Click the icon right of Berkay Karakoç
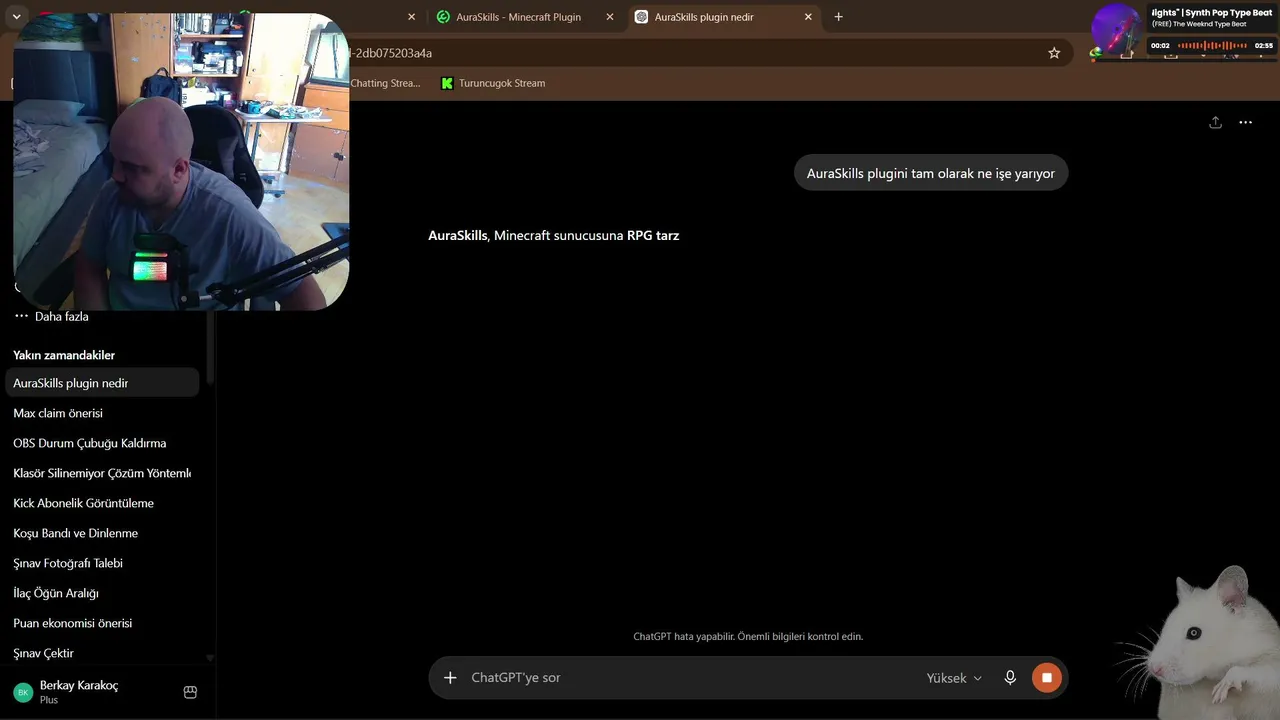 [190, 692]
